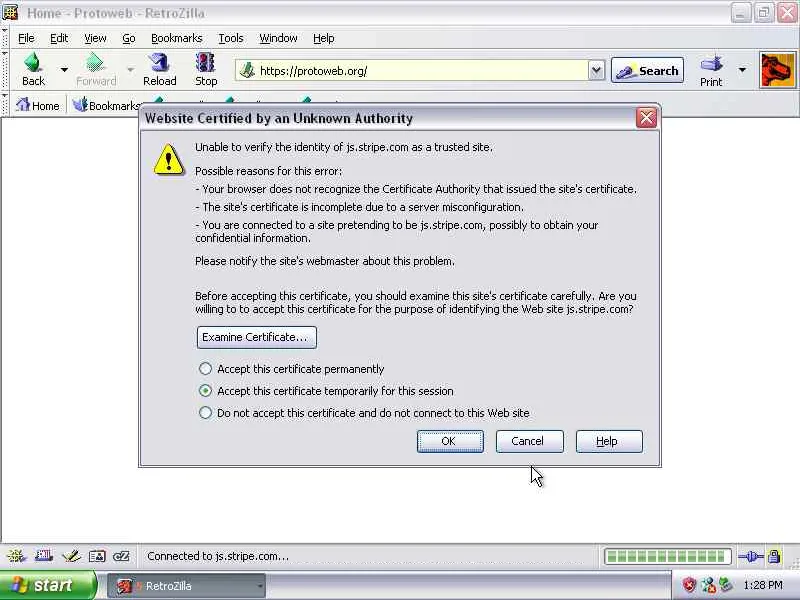Screen dimensions: 800x600
Task: Go back with the Back button
Action: pyautogui.click(x=33, y=70)
